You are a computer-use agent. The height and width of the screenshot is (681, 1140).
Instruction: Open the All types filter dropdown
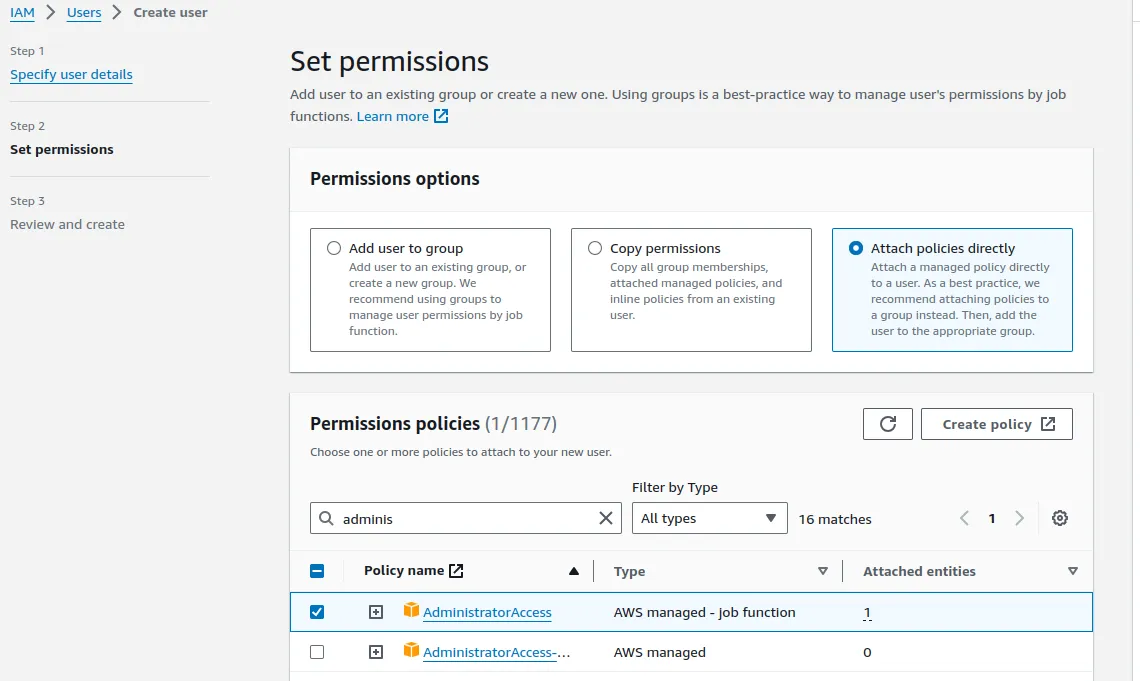(x=709, y=518)
